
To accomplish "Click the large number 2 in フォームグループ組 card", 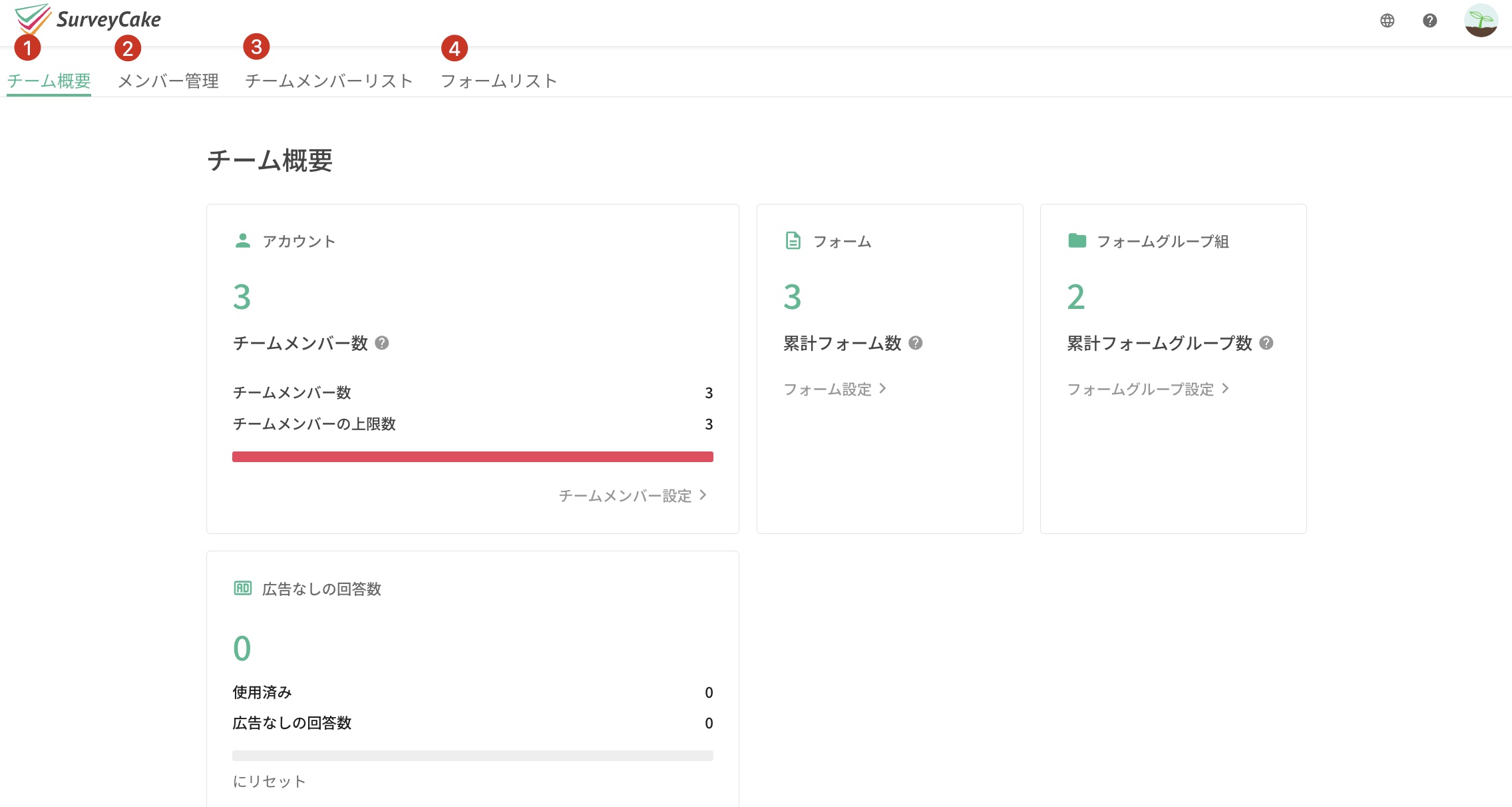I will coord(1076,297).
